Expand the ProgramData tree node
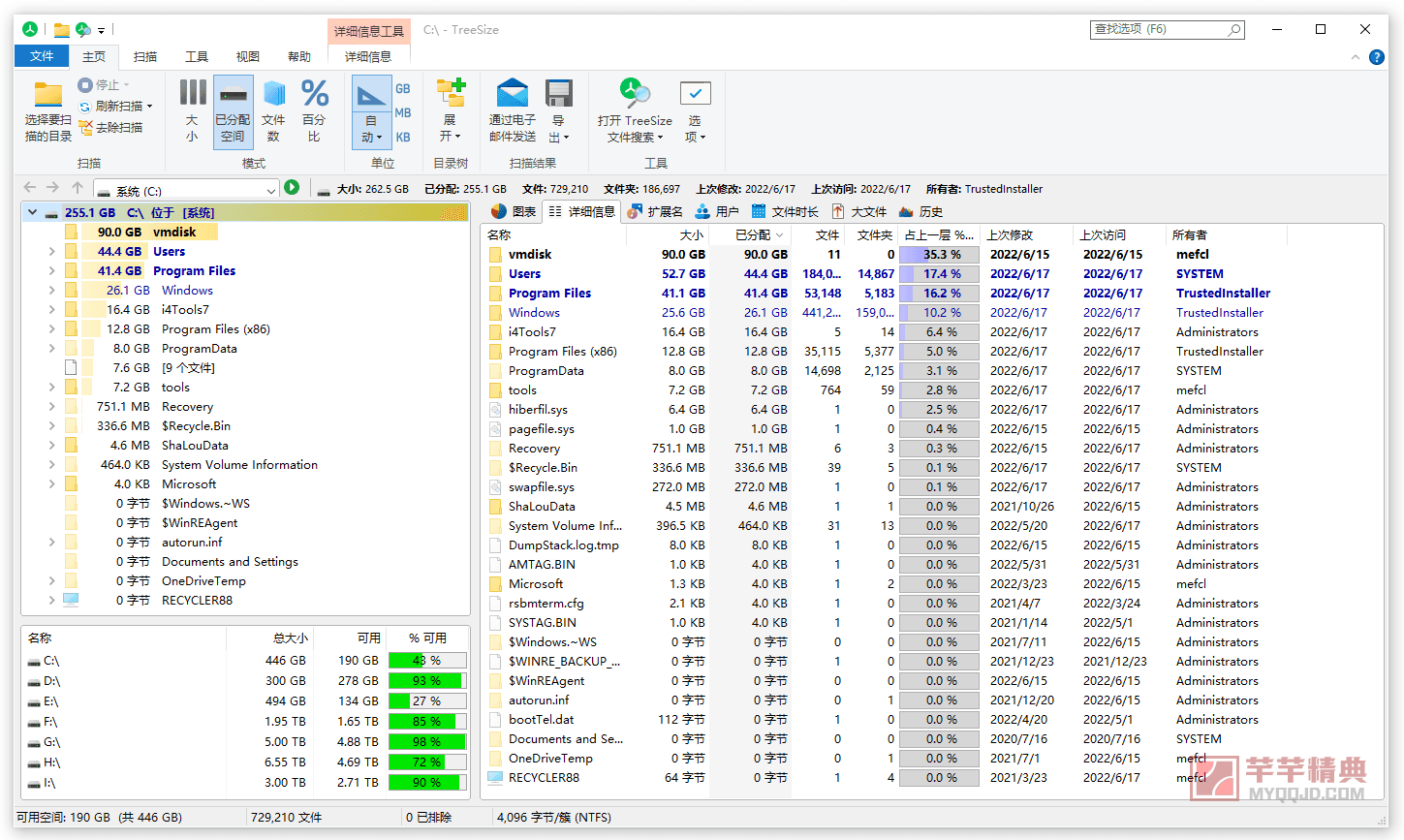 point(51,348)
